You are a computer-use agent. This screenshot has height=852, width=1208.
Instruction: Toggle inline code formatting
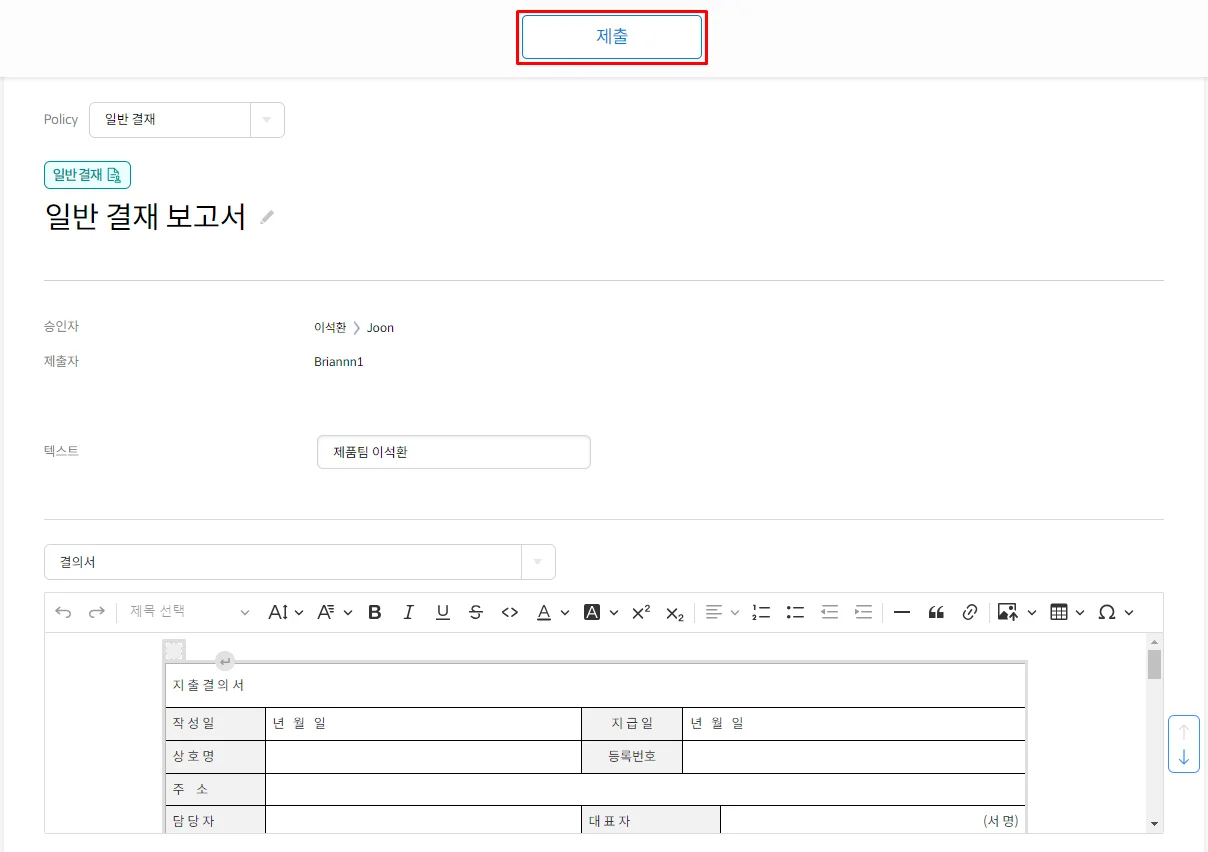pos(510,612)
